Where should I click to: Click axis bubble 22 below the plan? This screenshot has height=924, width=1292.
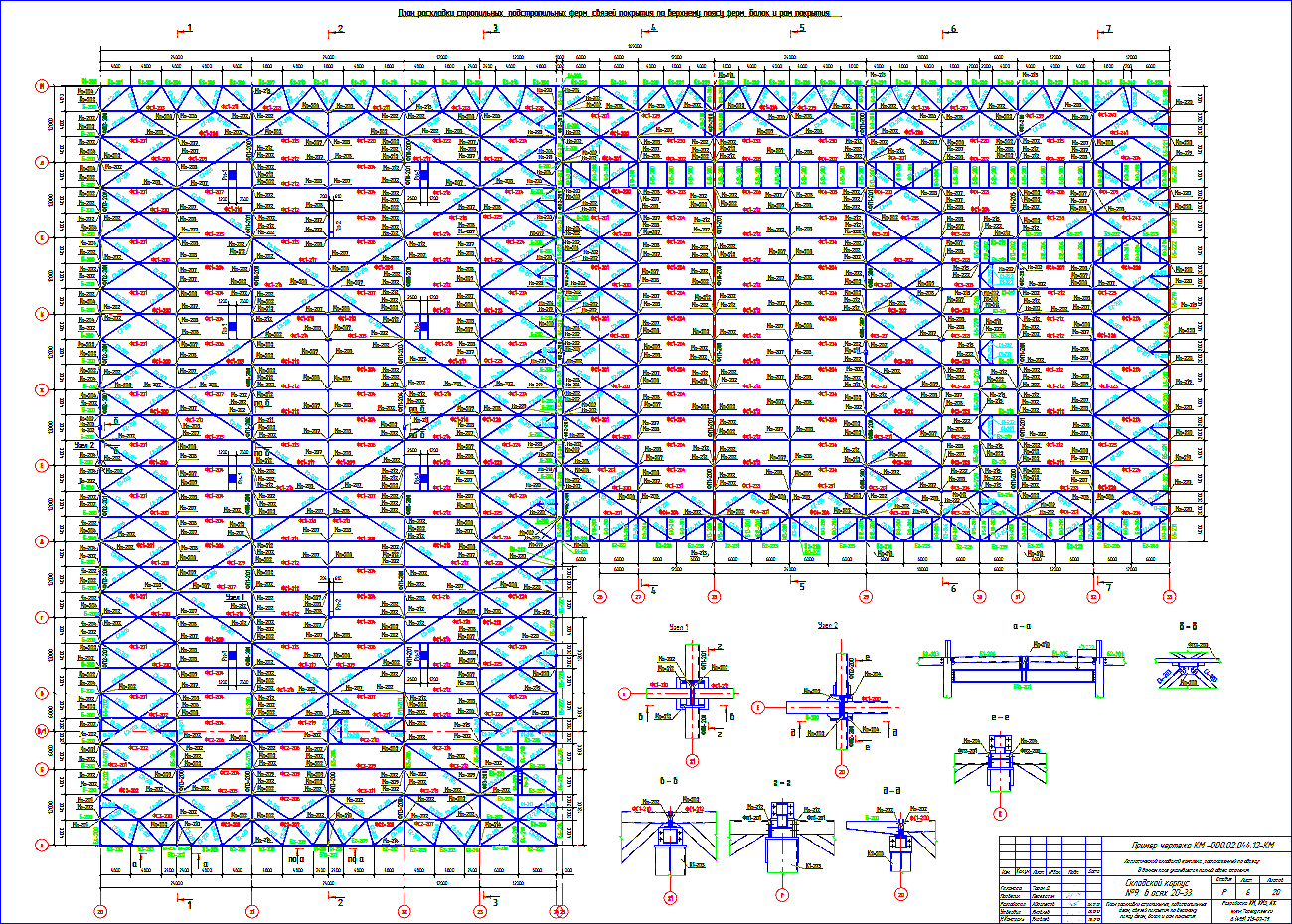click(x=404, y=910)
